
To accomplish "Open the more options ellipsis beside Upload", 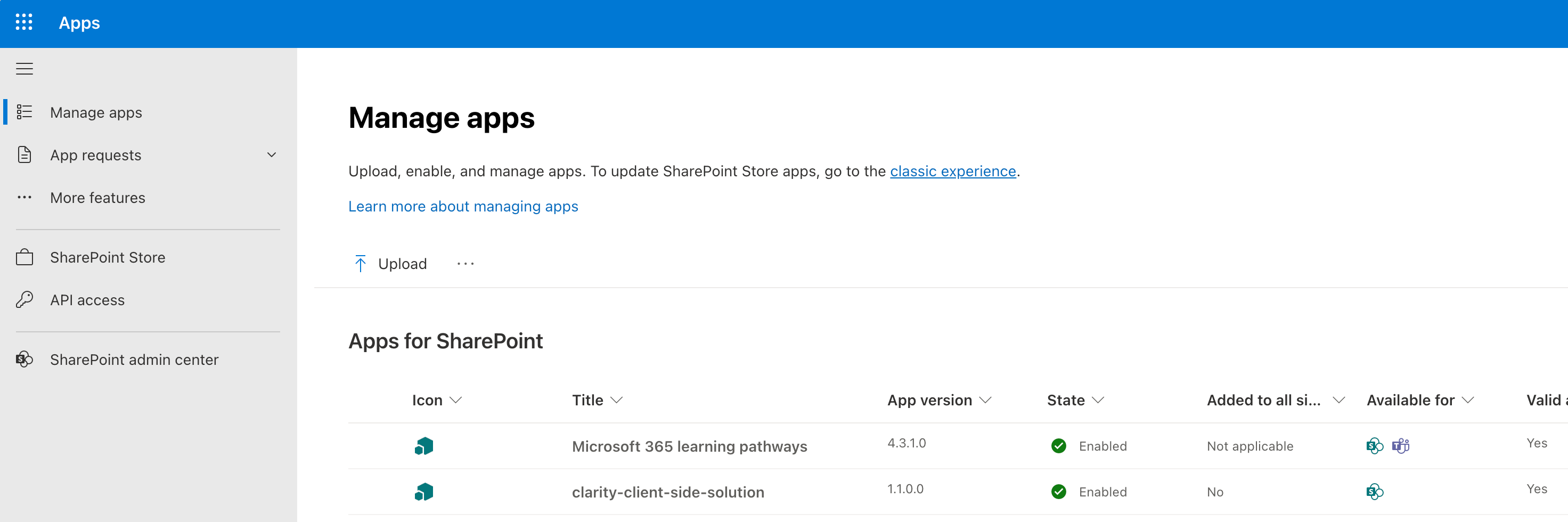I will [466, 264].
